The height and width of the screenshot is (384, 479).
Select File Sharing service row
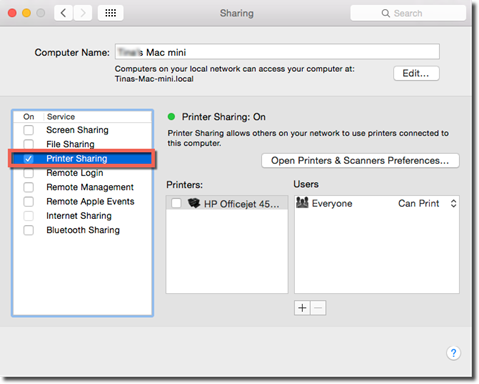(82, 144)
